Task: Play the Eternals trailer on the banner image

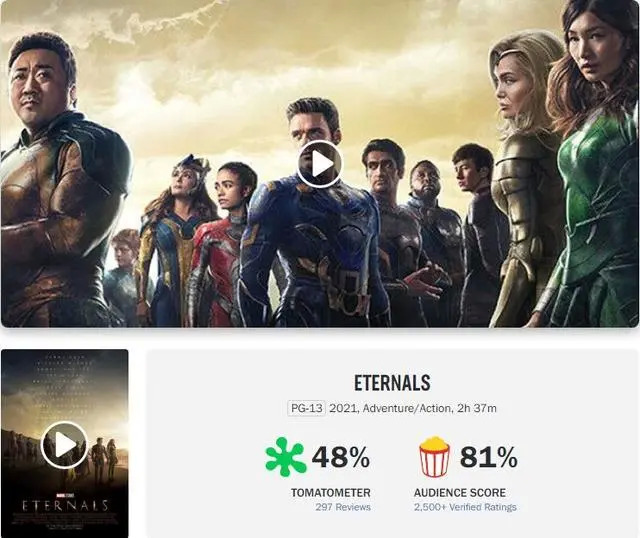Action: 320,164
